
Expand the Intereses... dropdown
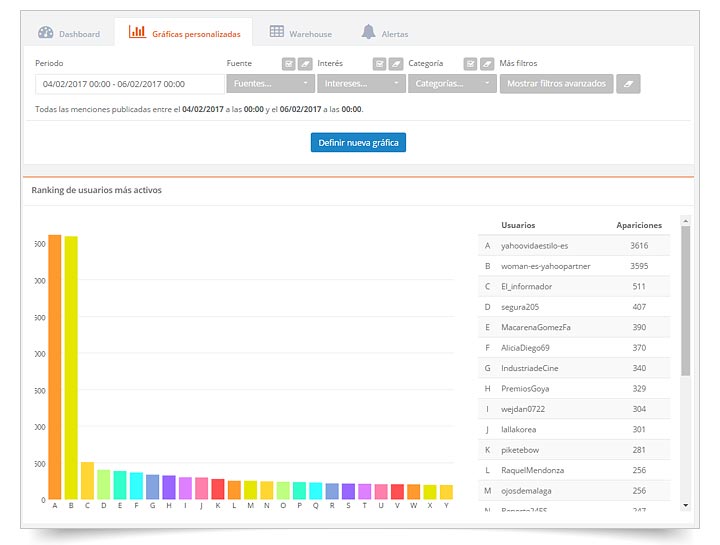coord(361,84)
